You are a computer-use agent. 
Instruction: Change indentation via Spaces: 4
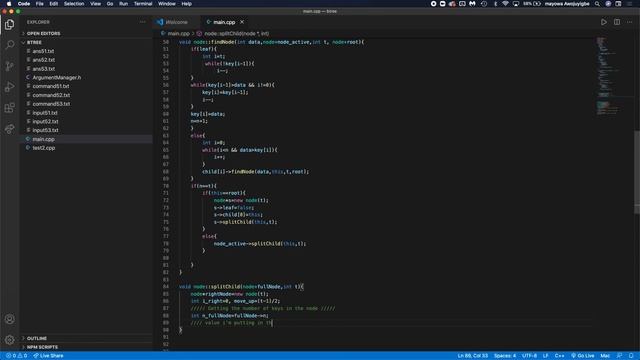[505, 356]
